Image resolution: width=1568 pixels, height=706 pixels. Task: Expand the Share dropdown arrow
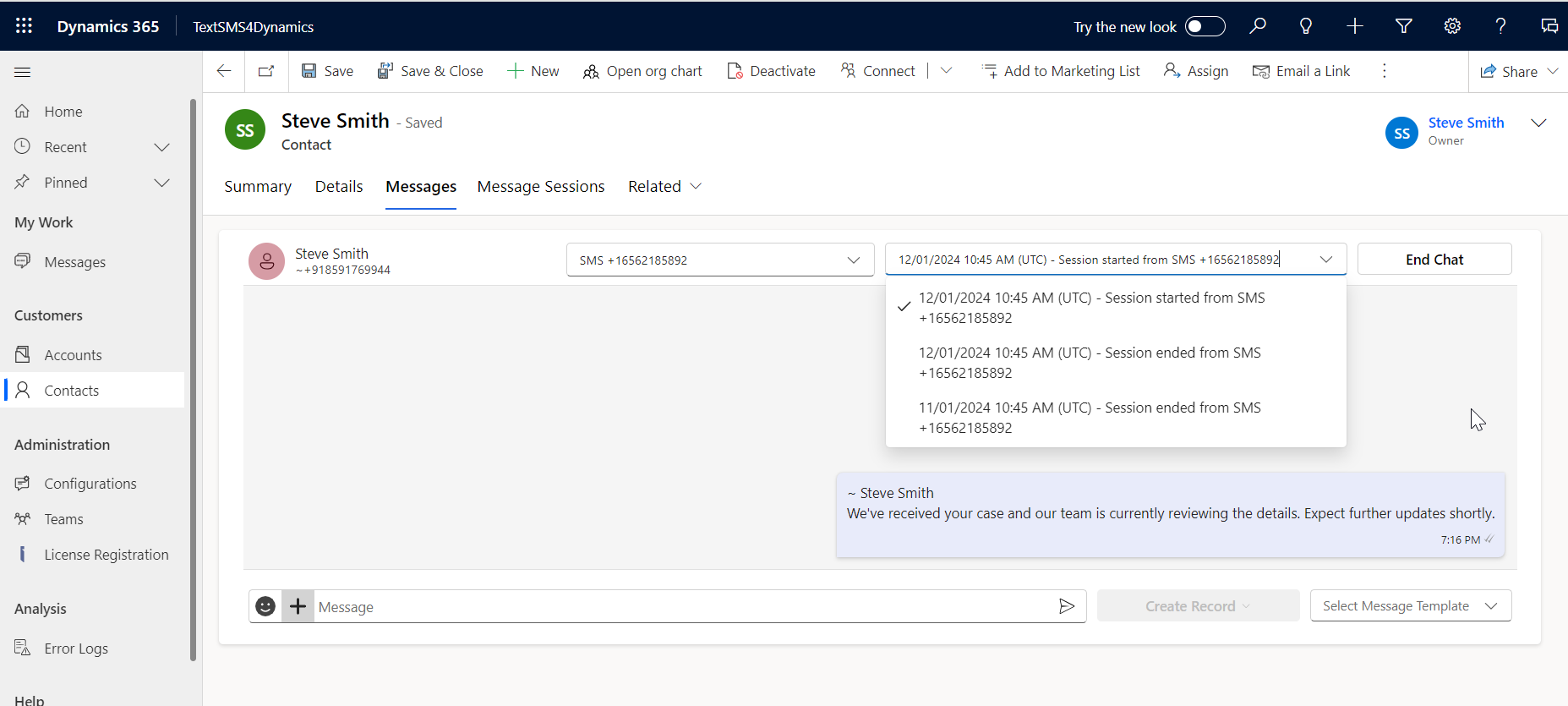click(x=1553, y=71)
